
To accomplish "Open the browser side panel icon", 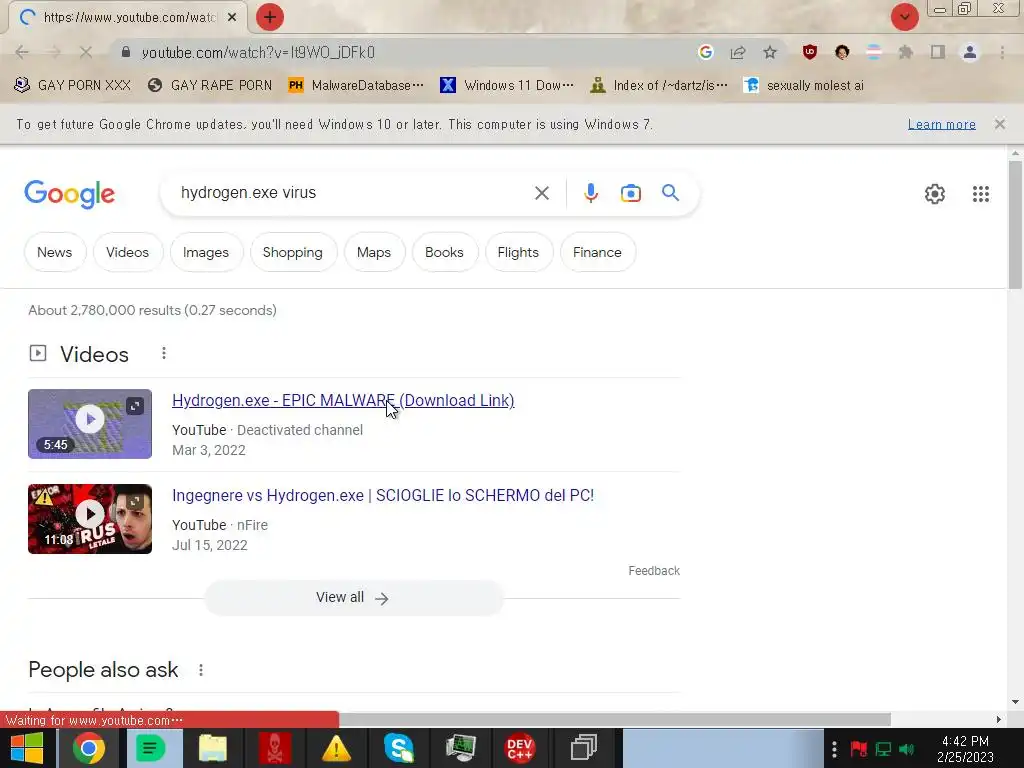I will (x=938, y=52).
